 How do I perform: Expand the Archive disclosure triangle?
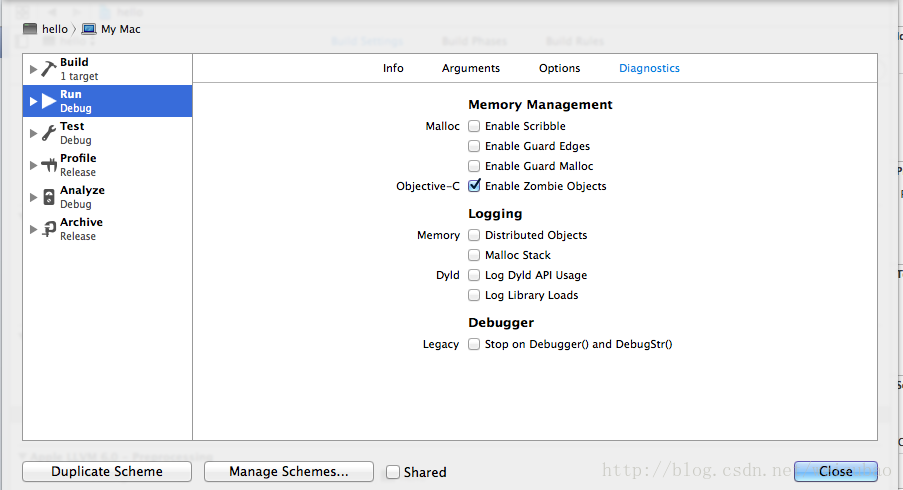click(x=33, y=229)
